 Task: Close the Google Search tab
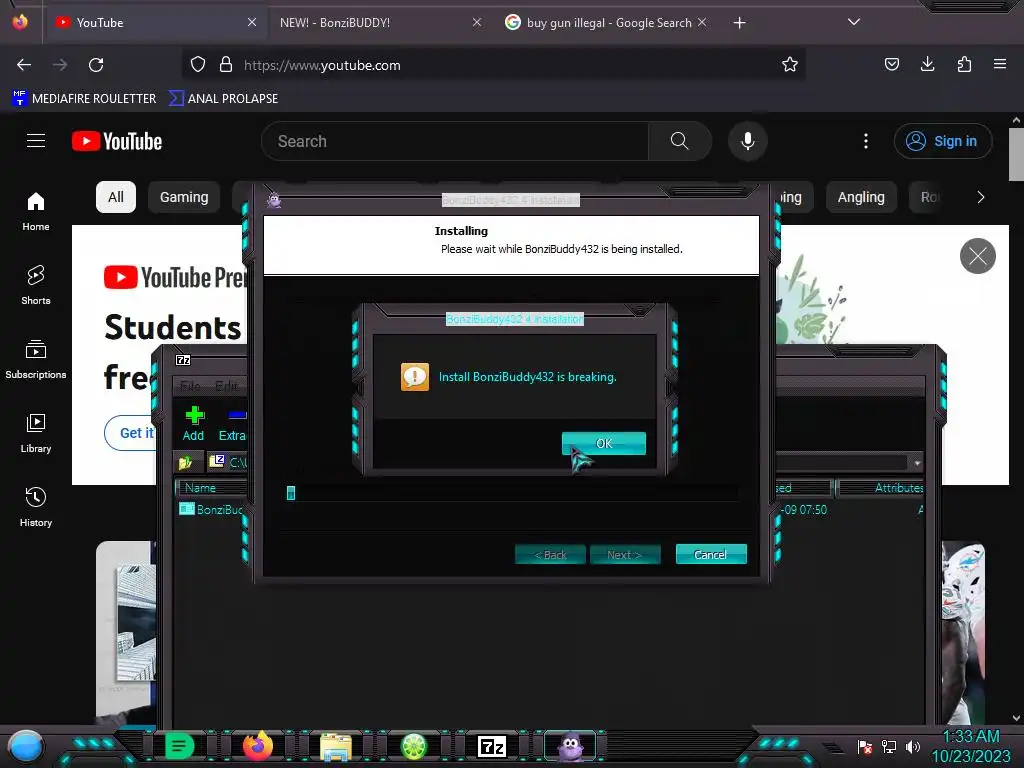tap(702, 23)
